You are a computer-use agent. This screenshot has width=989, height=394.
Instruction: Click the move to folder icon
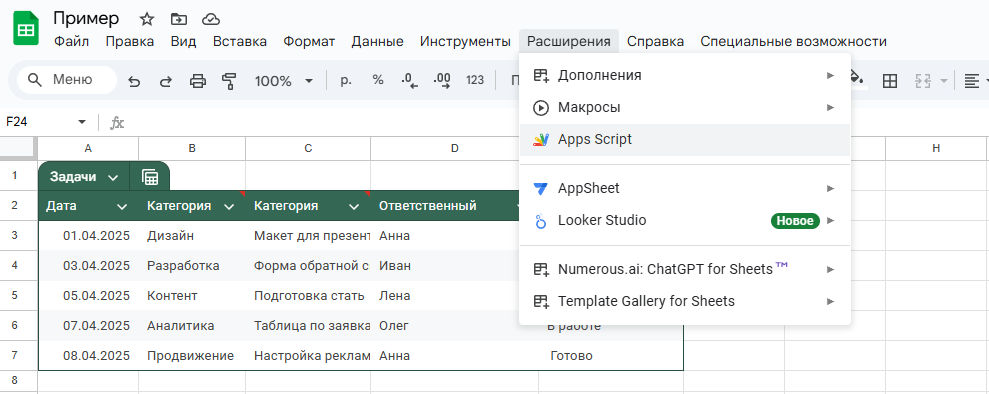coord(178,20)
